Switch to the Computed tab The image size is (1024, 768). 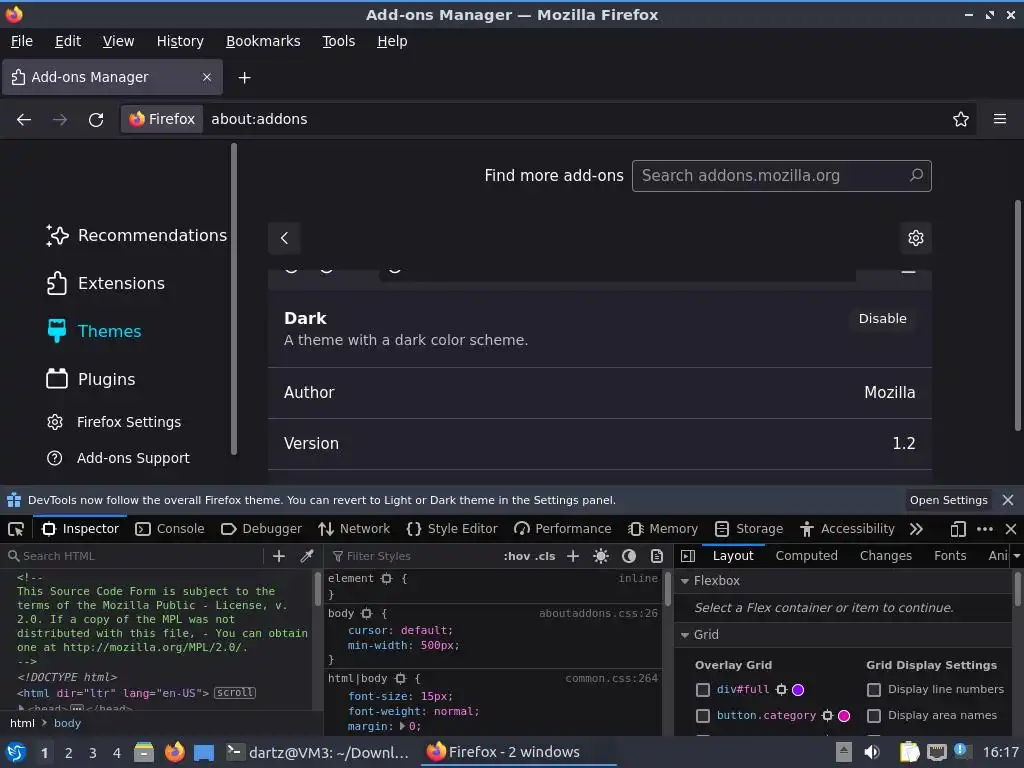(x=806, y=556)
